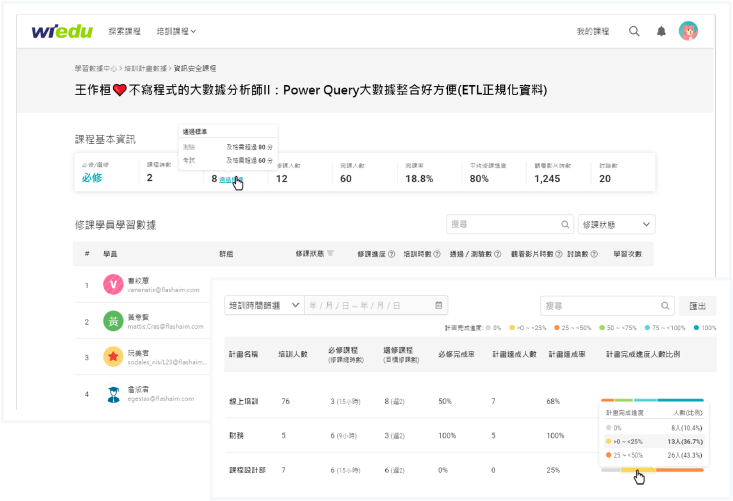Open calendar icon in date range field
The height and width of the screenshot is (501, 733).
(438, 305)
